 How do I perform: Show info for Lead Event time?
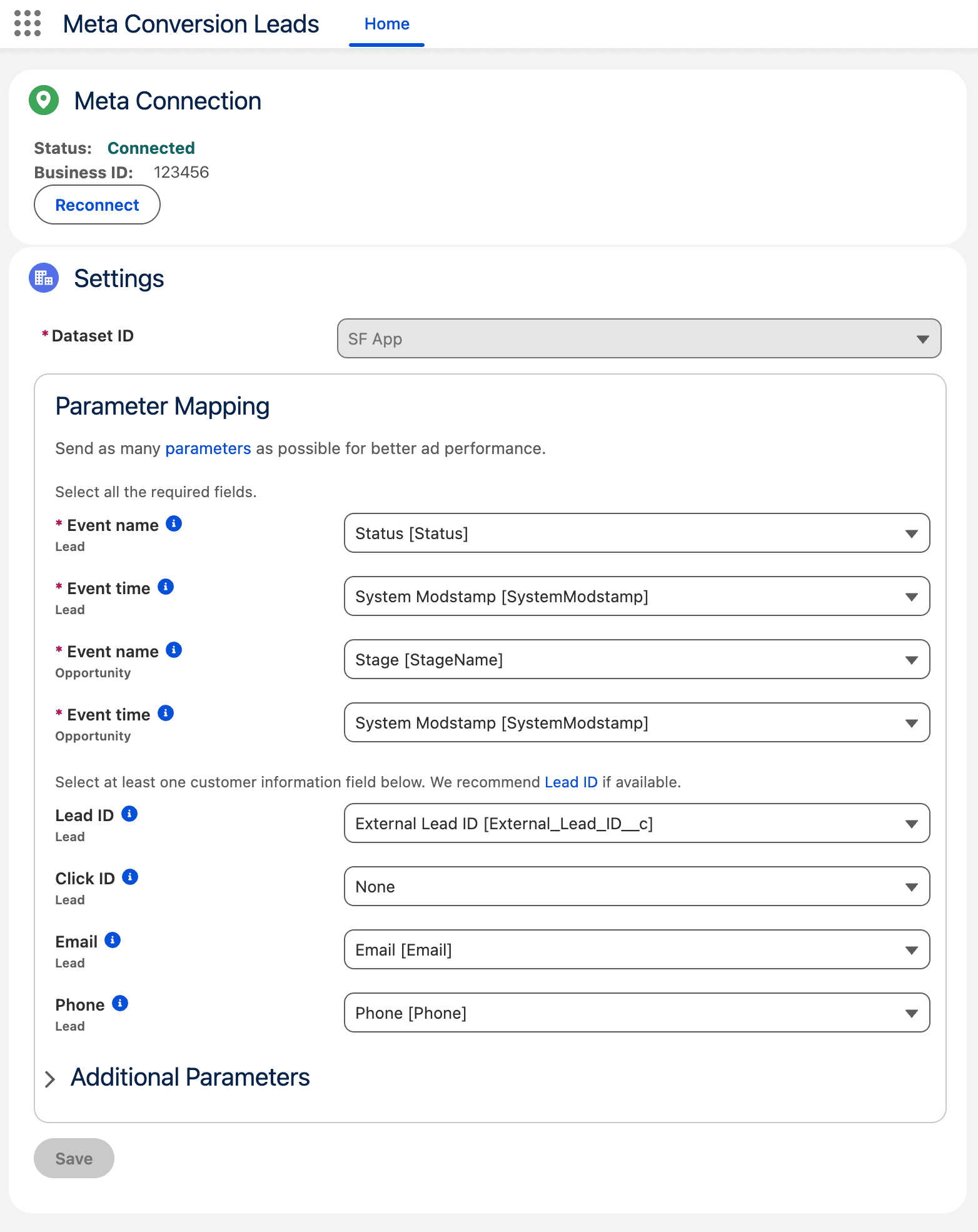(166, 587)
